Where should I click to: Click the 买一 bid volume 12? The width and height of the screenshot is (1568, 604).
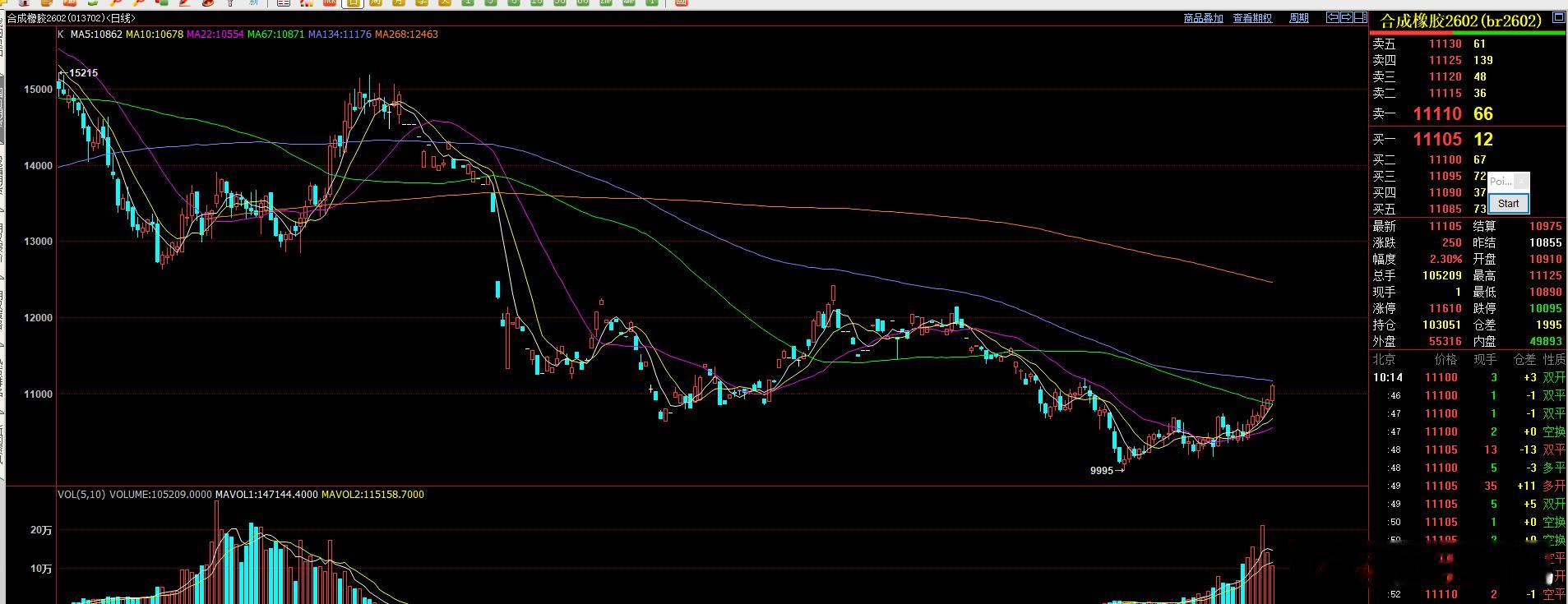pyautogui.click(x=1483, y=140)
